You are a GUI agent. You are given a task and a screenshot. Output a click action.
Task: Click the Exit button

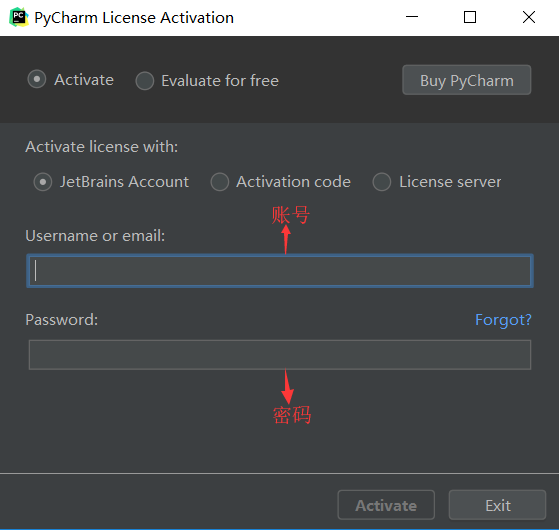[x=497, y=505]
